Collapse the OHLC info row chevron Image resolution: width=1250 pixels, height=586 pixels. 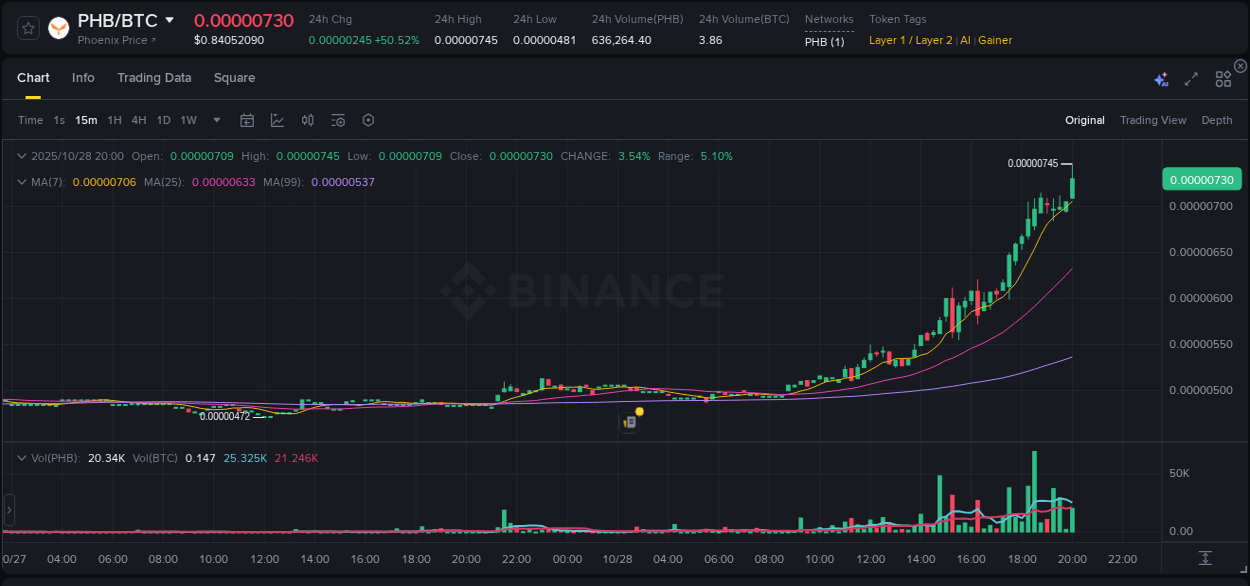(x=22, y=156)
